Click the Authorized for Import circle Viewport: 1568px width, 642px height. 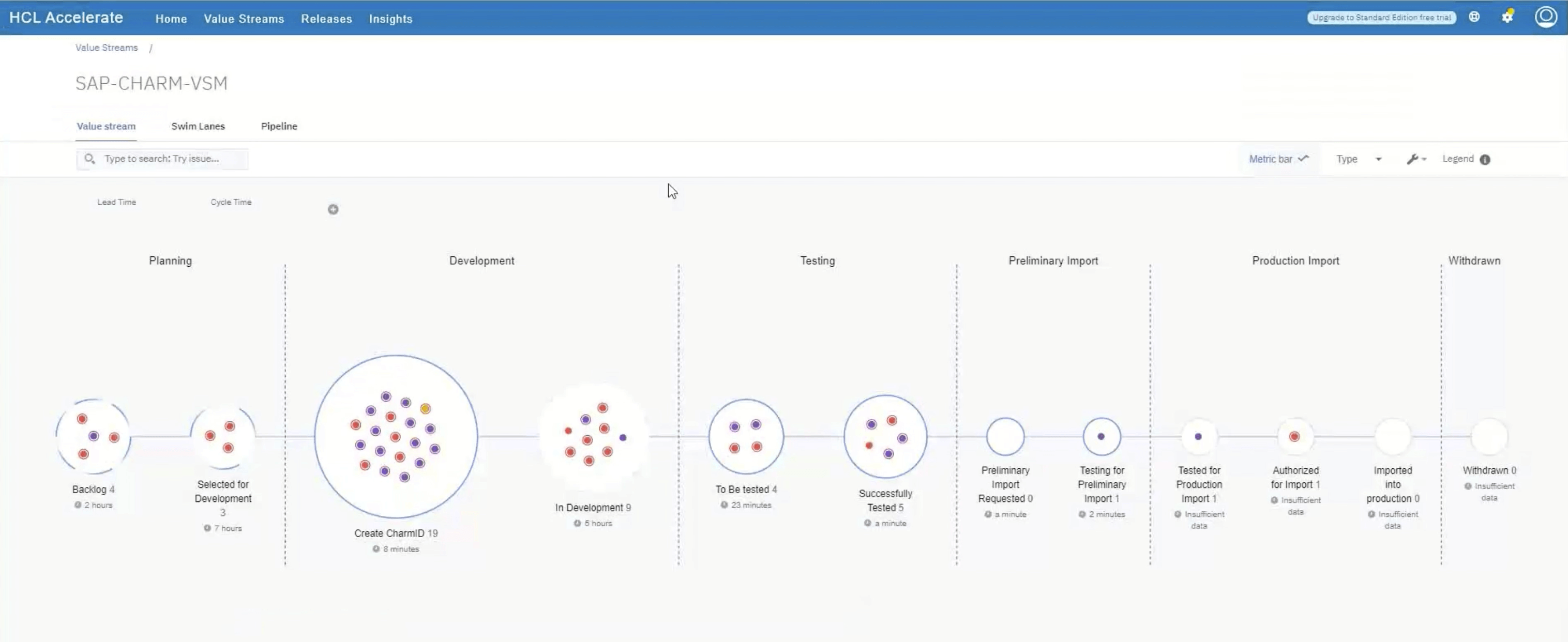tap(1295, 436)
